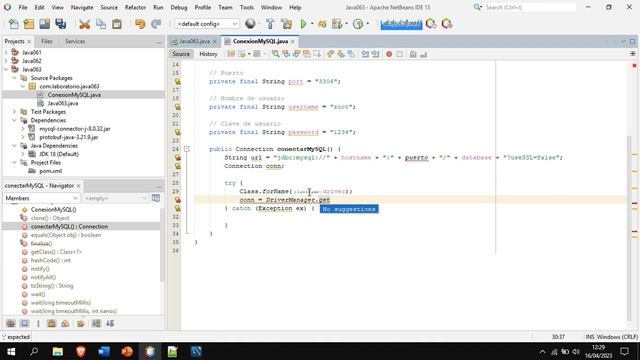640x360 pixels.
Task: Close the conectarMySQL Navigator panel
Action: 78,186
